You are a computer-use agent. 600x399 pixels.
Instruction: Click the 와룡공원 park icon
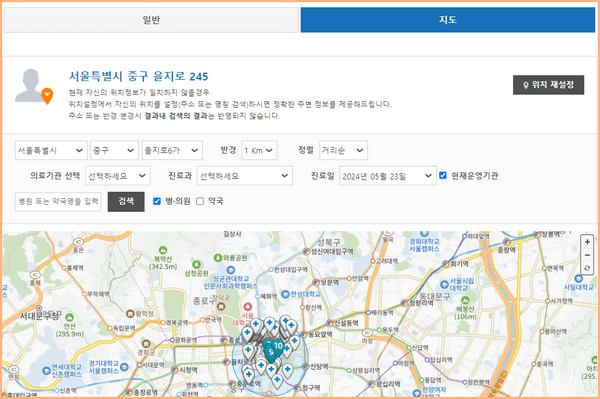coord(218,258)
